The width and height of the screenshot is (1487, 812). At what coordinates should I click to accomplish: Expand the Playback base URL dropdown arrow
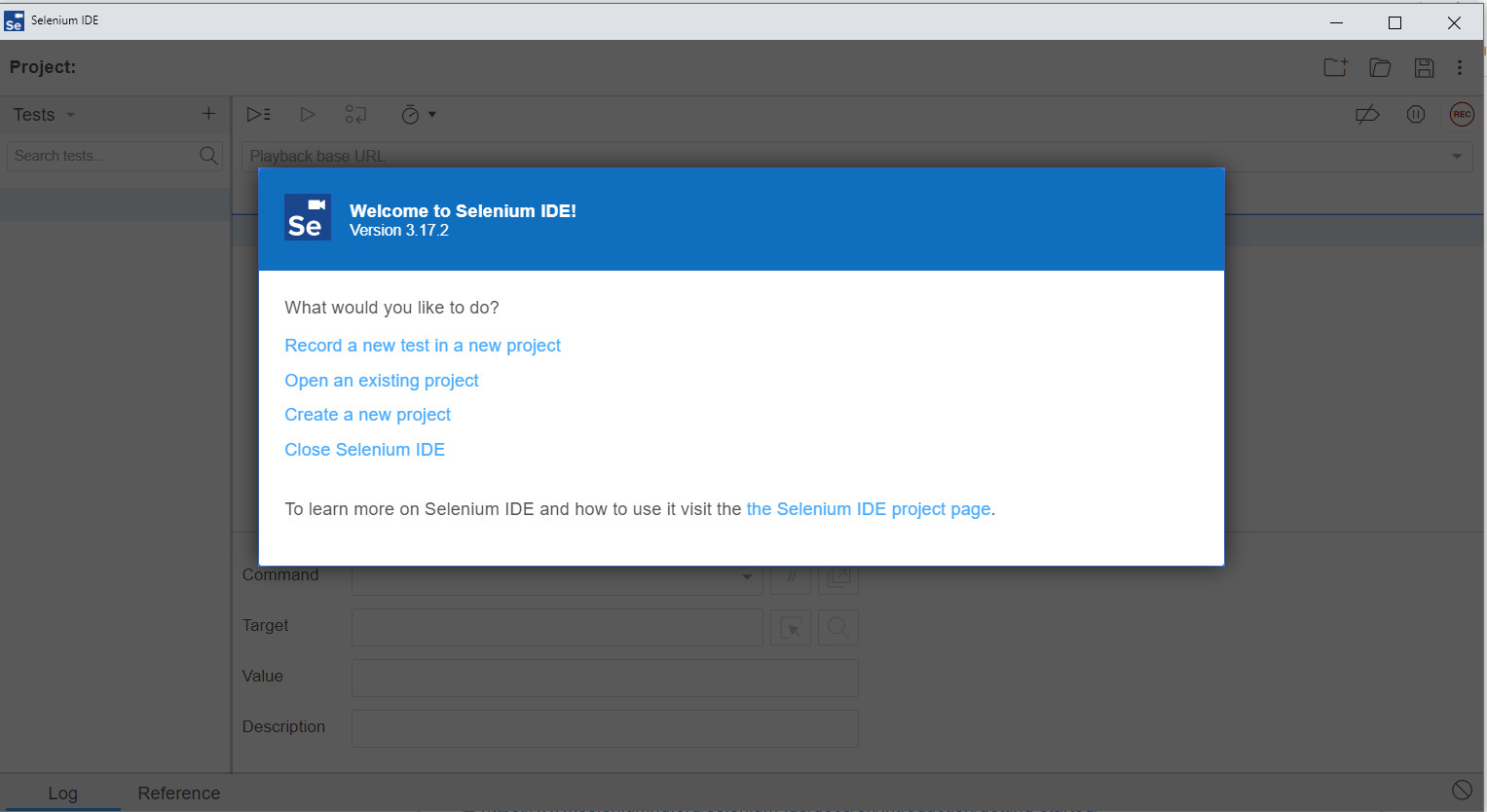(1457, 156)
